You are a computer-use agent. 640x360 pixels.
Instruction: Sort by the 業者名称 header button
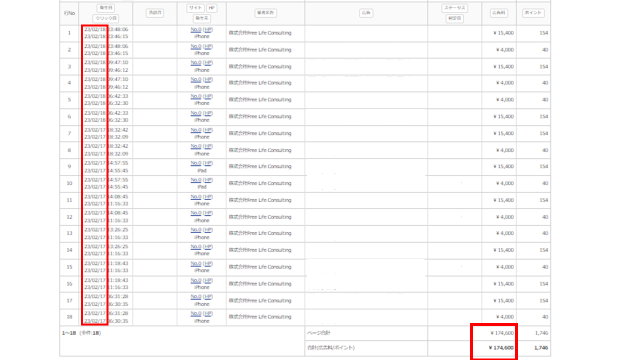(265, 13)
